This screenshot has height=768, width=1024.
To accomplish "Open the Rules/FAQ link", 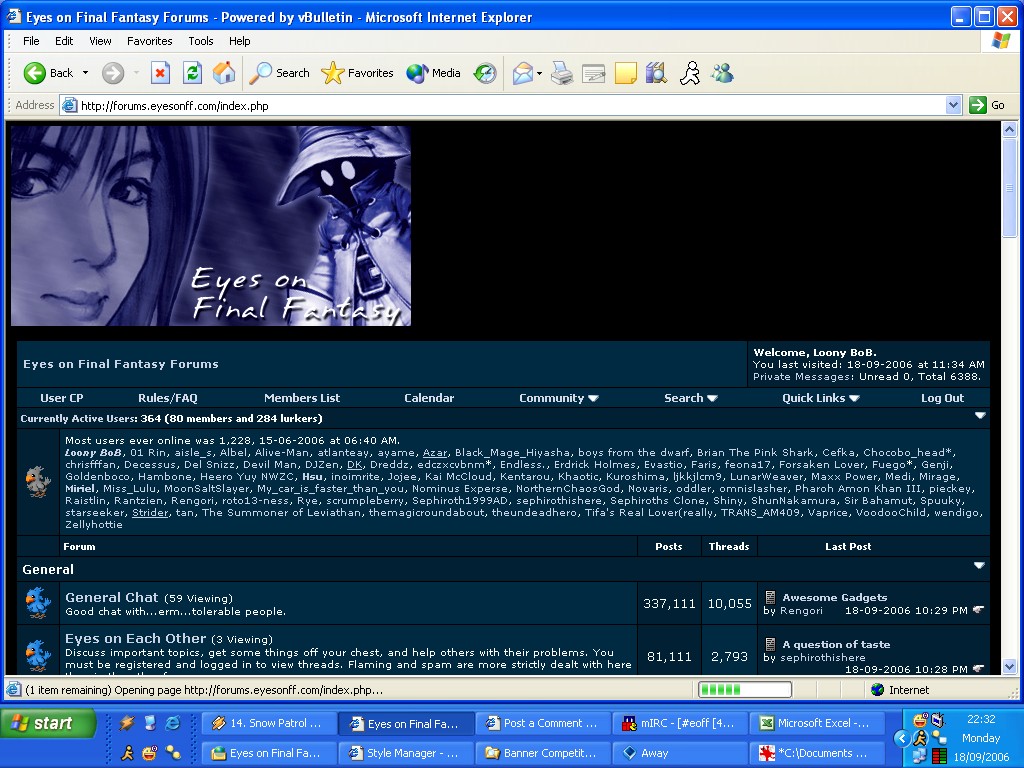I will (x=168, y=398).
